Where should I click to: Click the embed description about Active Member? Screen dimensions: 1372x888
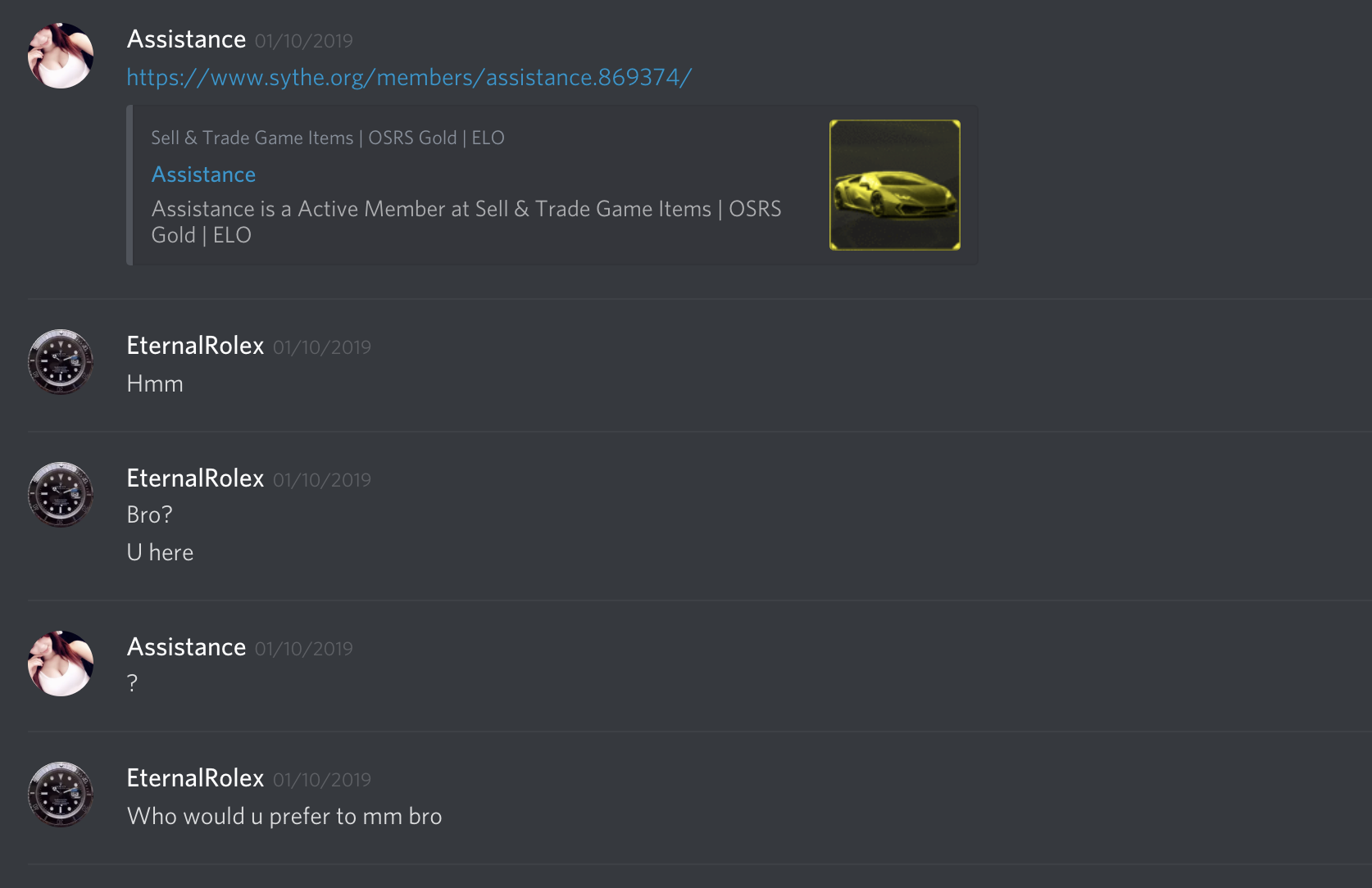pos(466,222)
